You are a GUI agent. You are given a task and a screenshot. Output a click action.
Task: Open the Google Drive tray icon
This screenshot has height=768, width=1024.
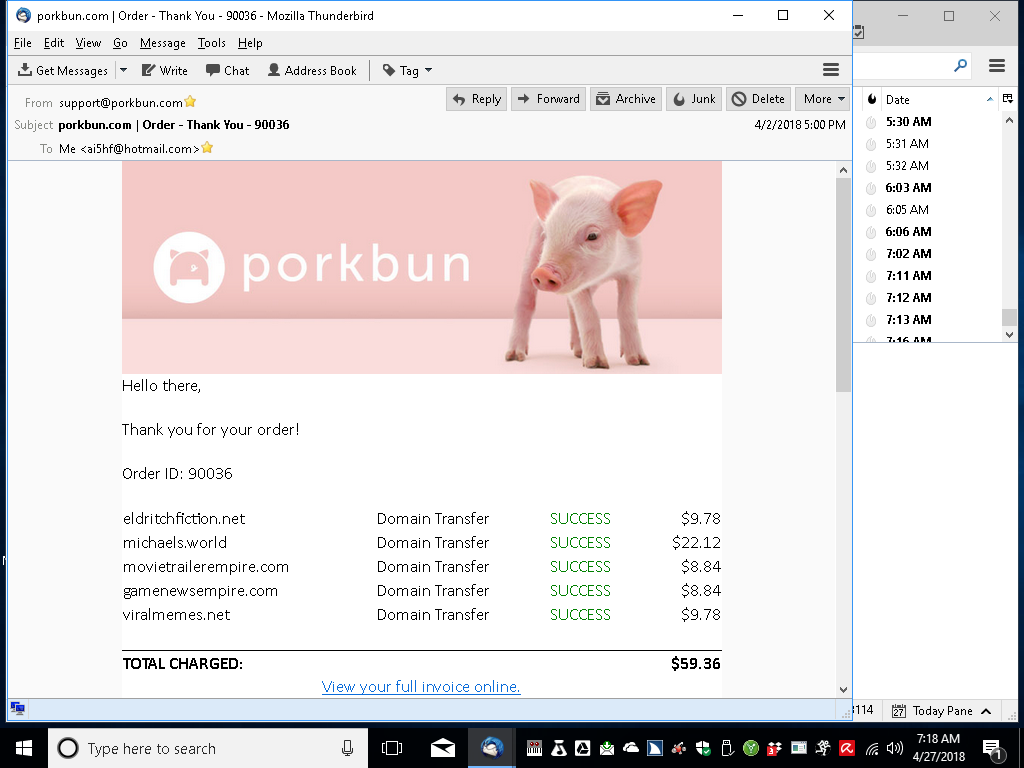583,748
